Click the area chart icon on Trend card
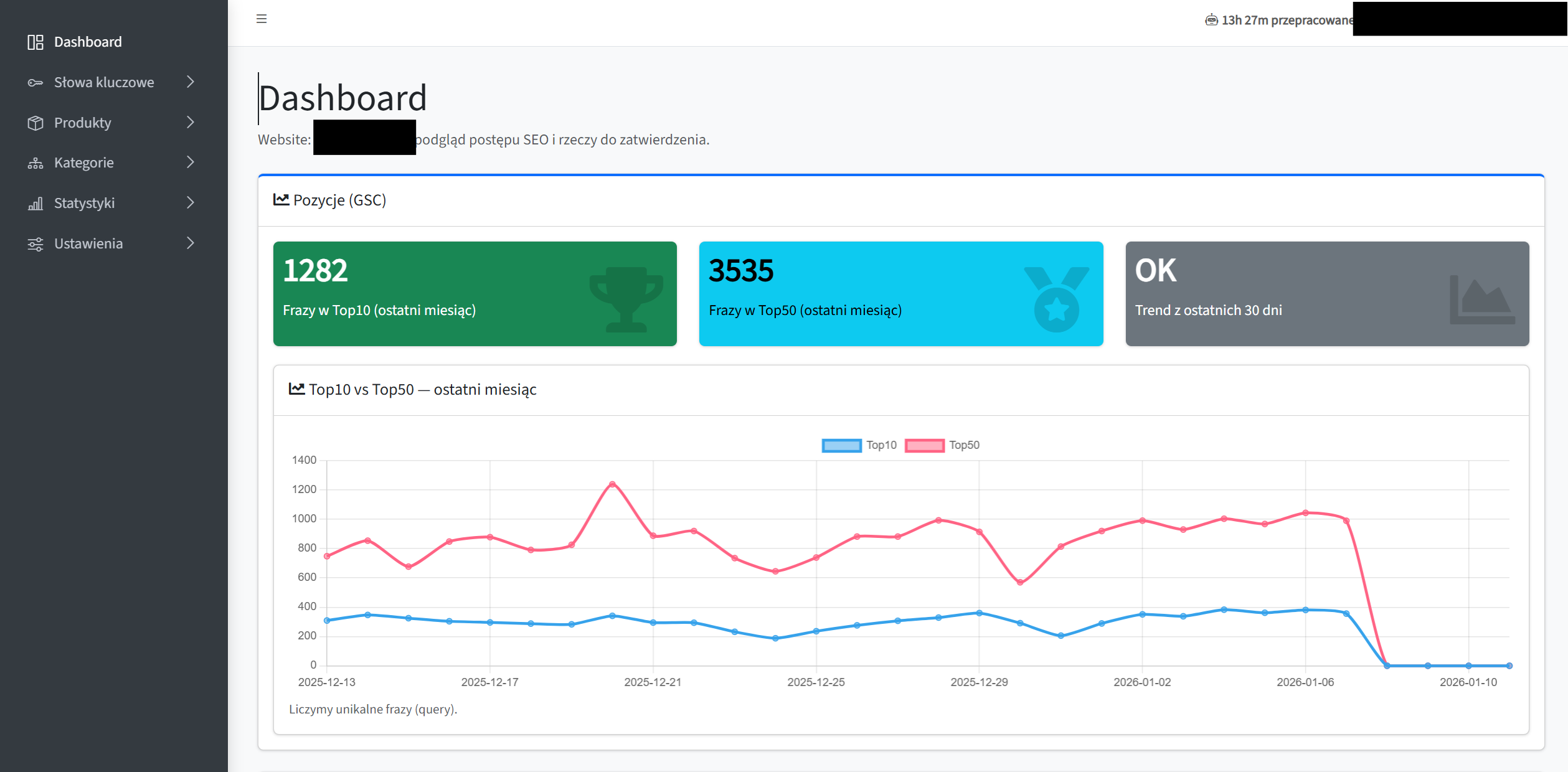This screenshot has height=772, width=1568. pos(1482,299)
